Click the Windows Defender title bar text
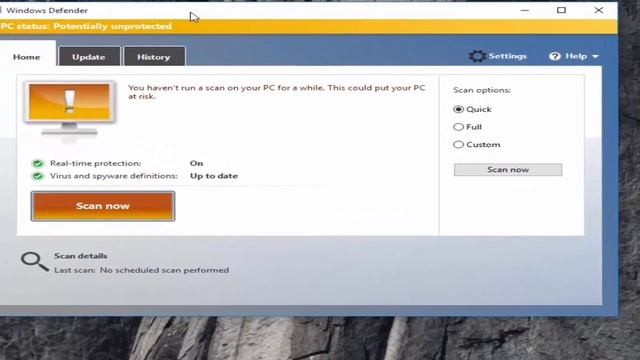Screen dimensions: 640x360 click(47, 11)
